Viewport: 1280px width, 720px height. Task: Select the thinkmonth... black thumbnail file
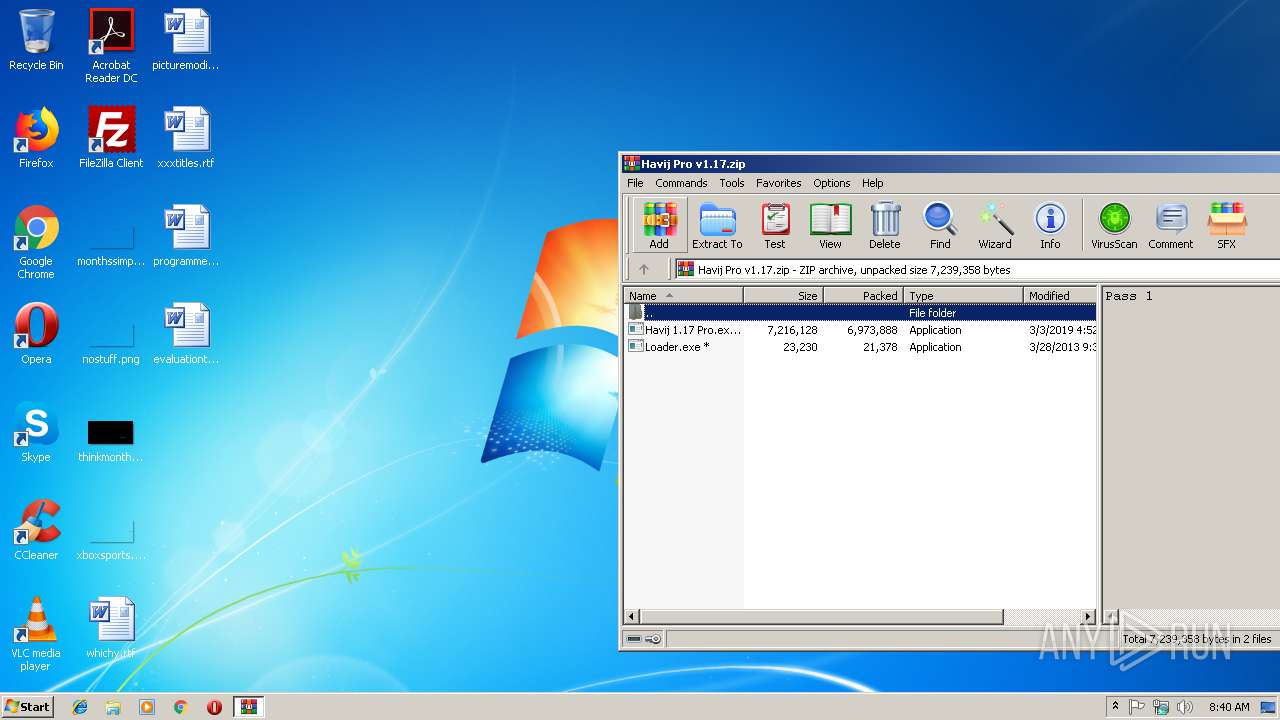point(111,440)
